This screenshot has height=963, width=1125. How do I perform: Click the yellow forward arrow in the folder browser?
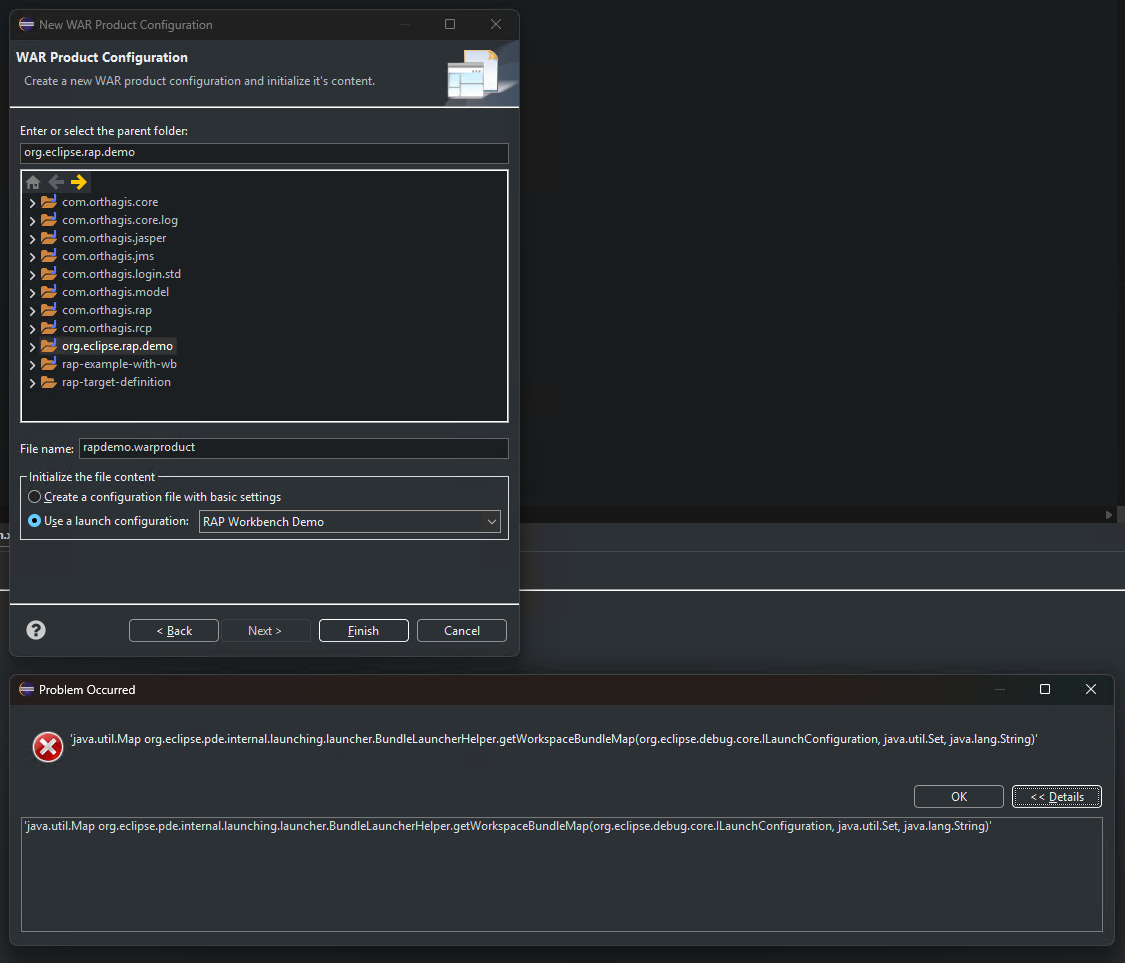[x=78, y=182]
